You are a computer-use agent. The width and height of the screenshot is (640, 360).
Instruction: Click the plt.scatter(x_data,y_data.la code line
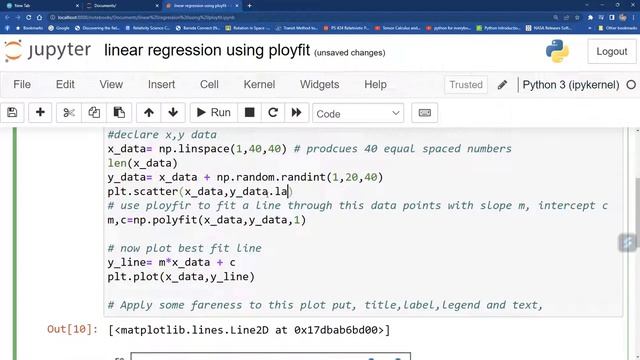[200, 191]
